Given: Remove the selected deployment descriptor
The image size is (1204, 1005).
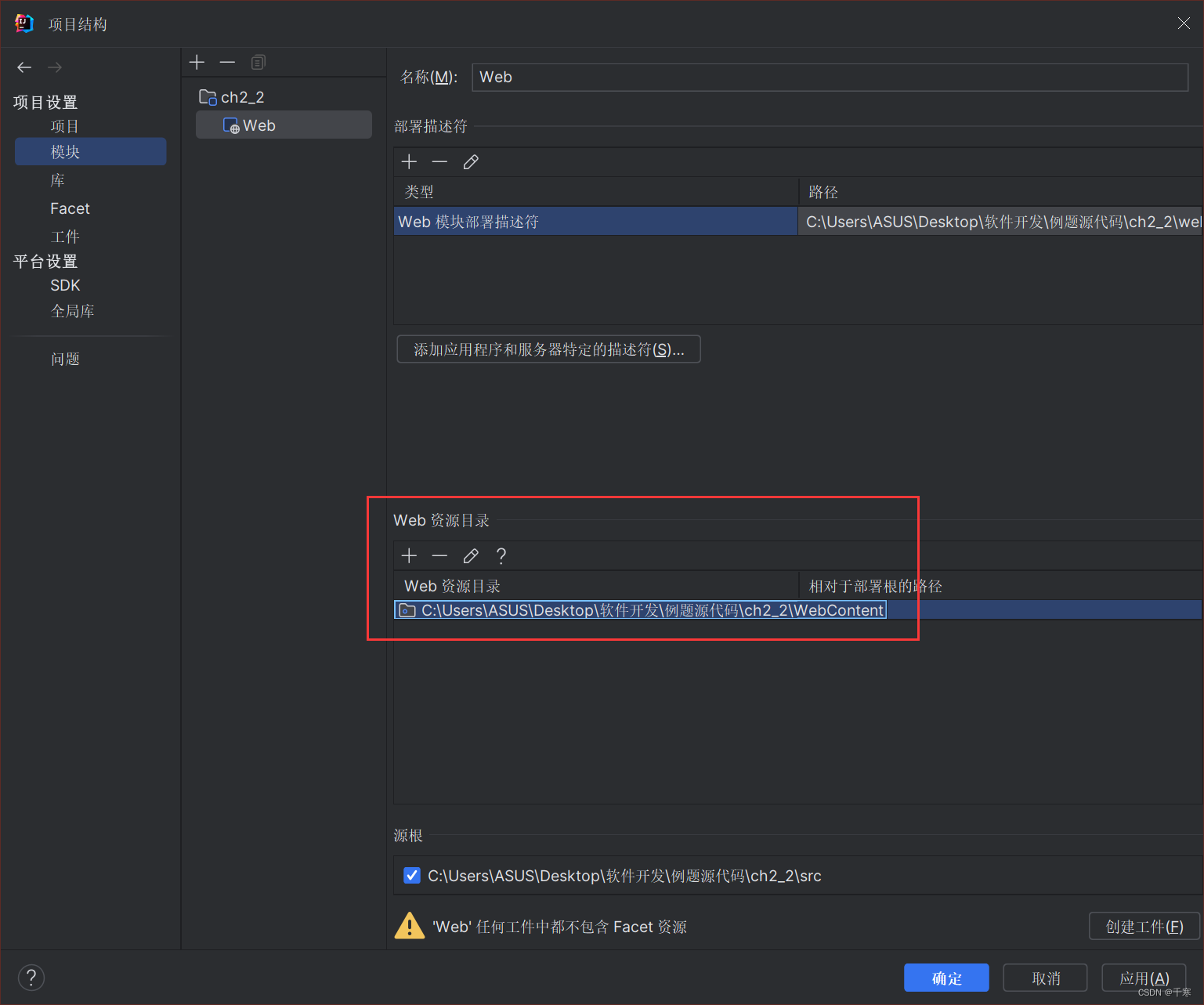Looking at the screenshot, I should [x=439, y=162].
